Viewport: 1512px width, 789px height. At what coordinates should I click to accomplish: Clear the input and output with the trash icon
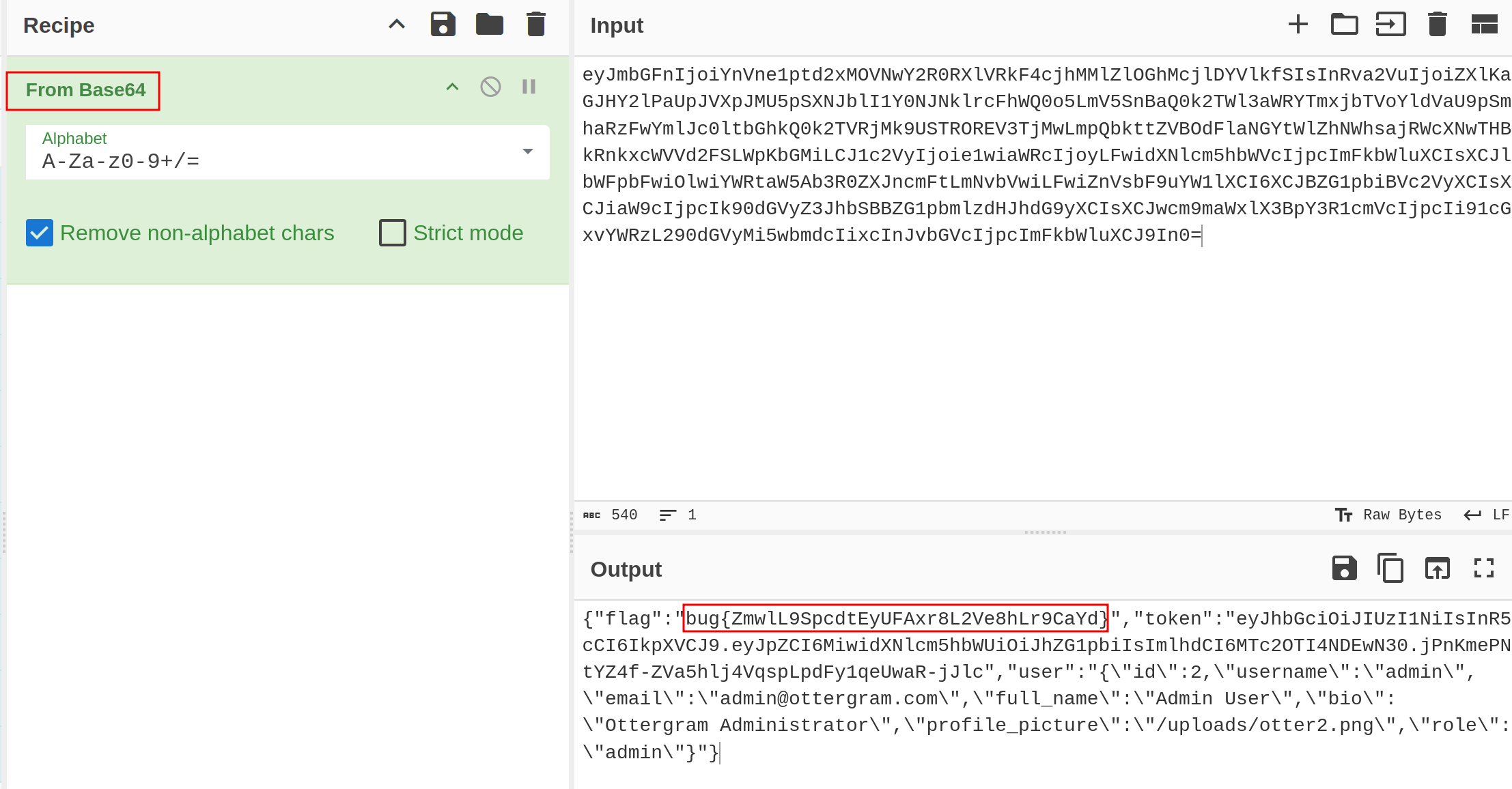tap(1437, 25)
